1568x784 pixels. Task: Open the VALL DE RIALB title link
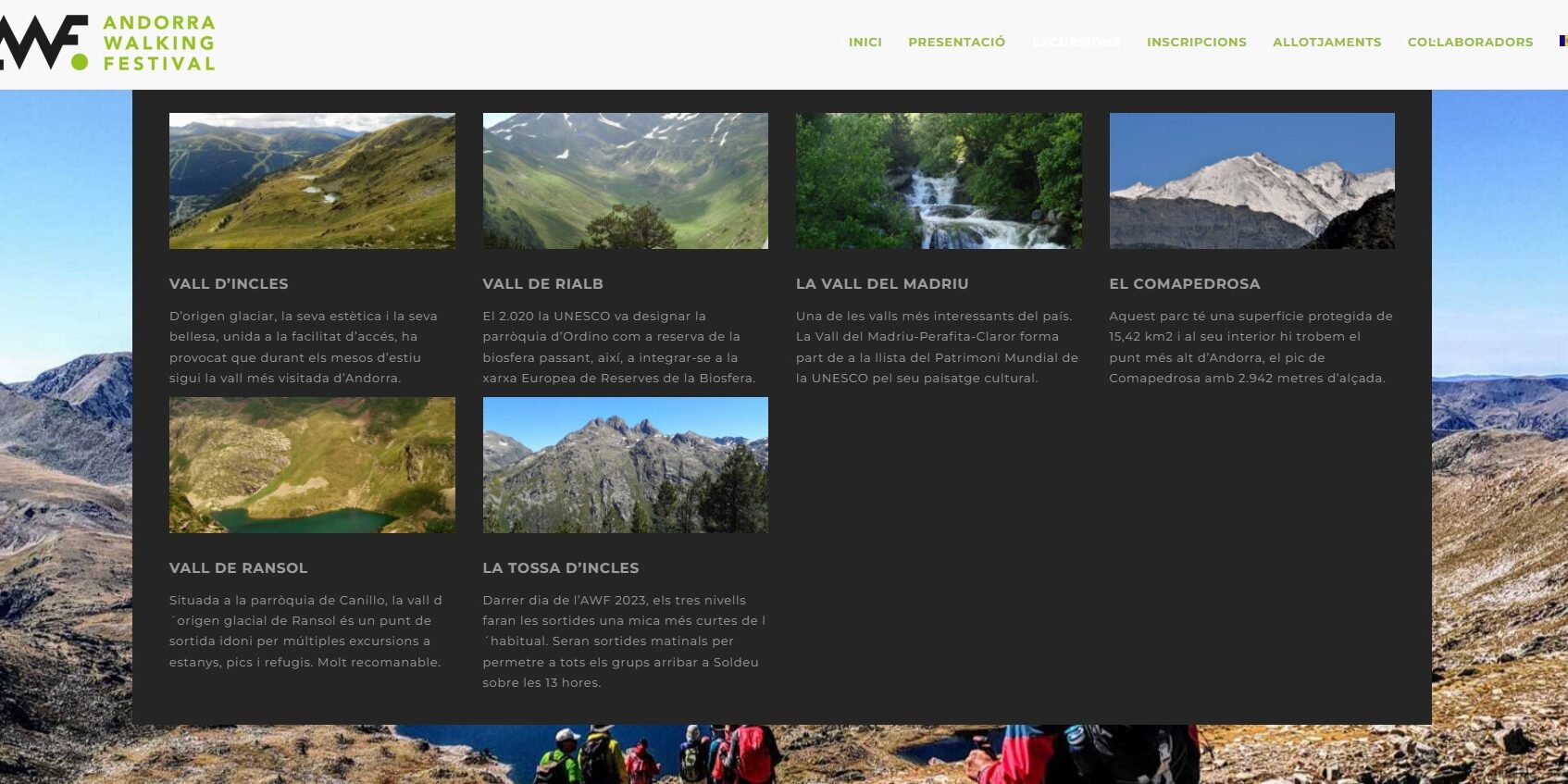[x=542, y=284]
